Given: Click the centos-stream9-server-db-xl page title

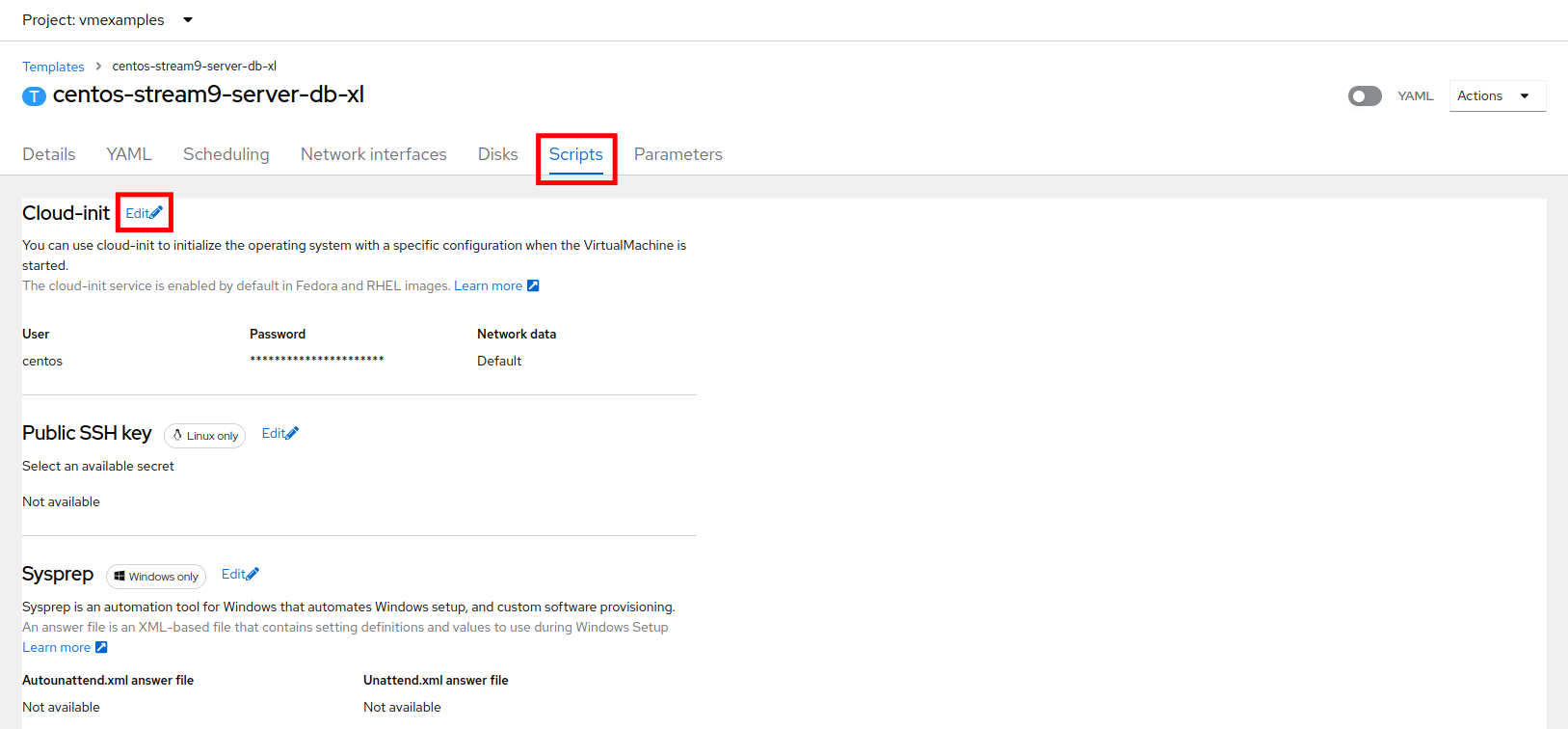Looking at the screenshot, I should pos(208,94).
